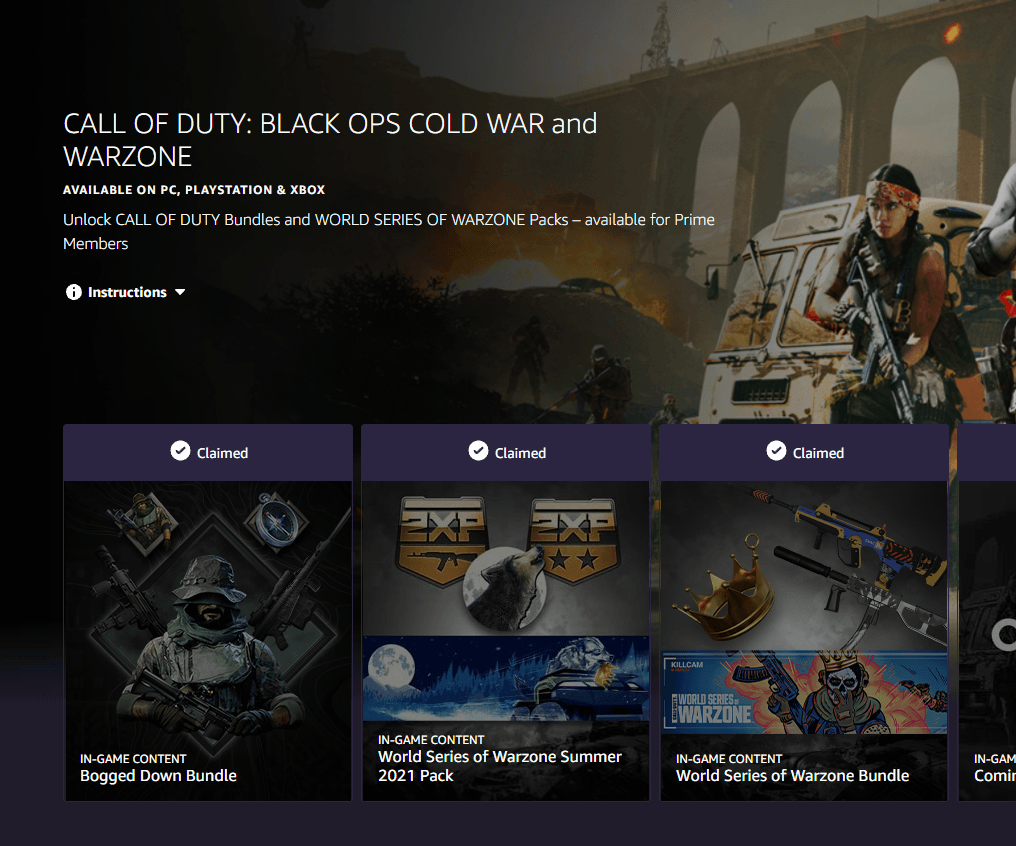Select the Claimed label on Bogged Down Bundle card
This screenshot has width=1016, height=846.
click(x=222, y=453)
